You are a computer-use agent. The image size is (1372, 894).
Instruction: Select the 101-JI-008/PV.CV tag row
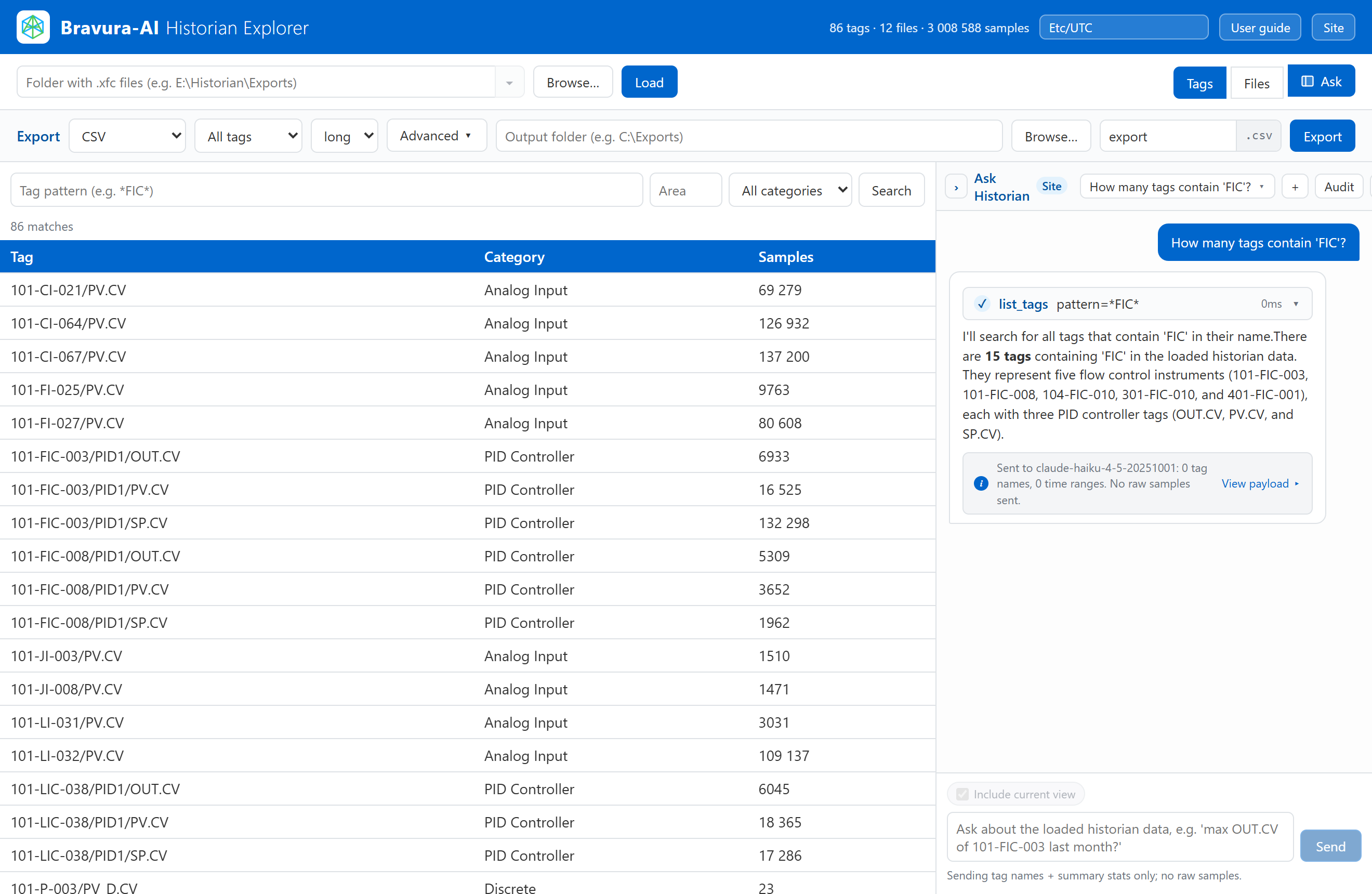[467, 689]
